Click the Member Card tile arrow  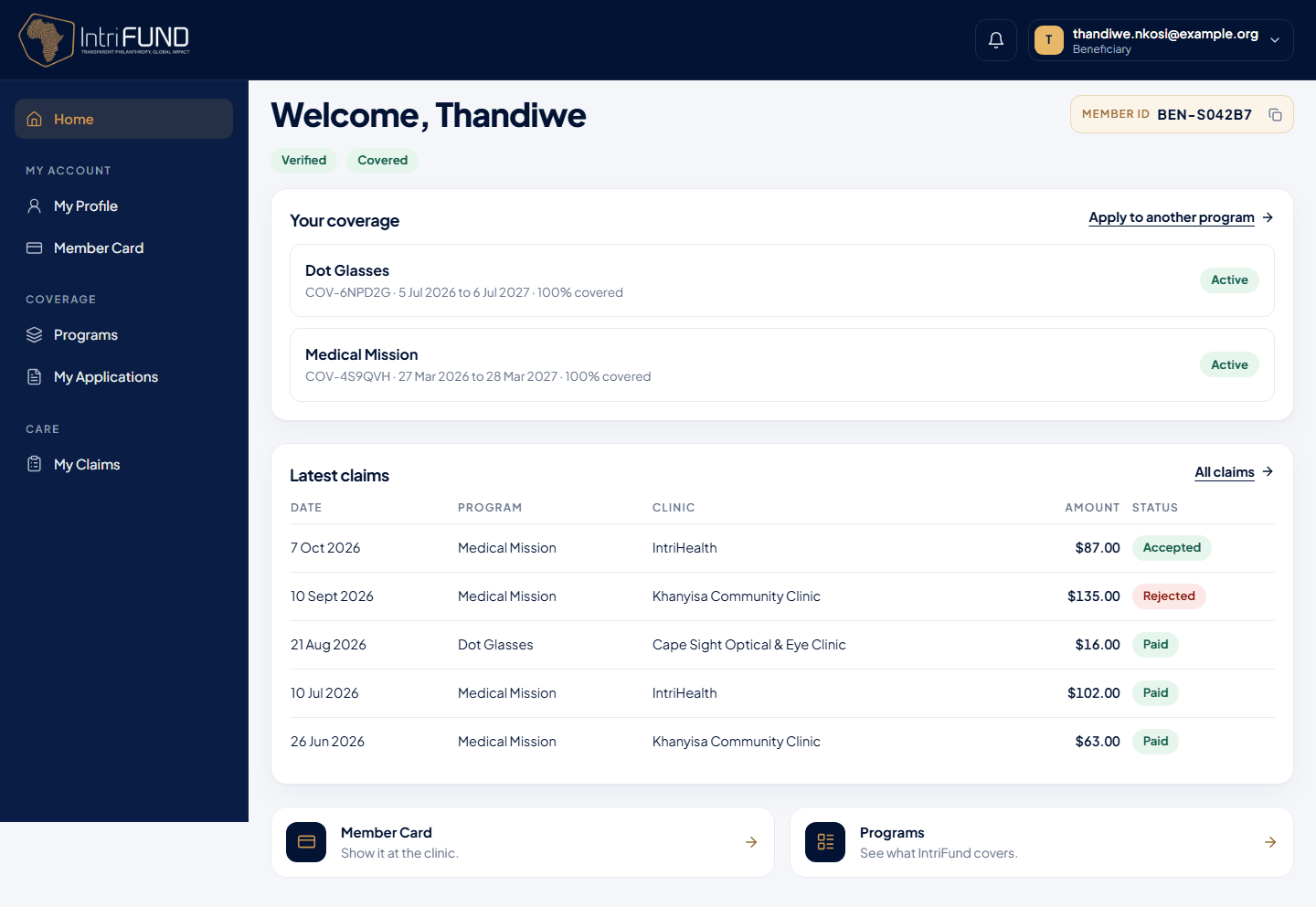click(x=751, y=842)
